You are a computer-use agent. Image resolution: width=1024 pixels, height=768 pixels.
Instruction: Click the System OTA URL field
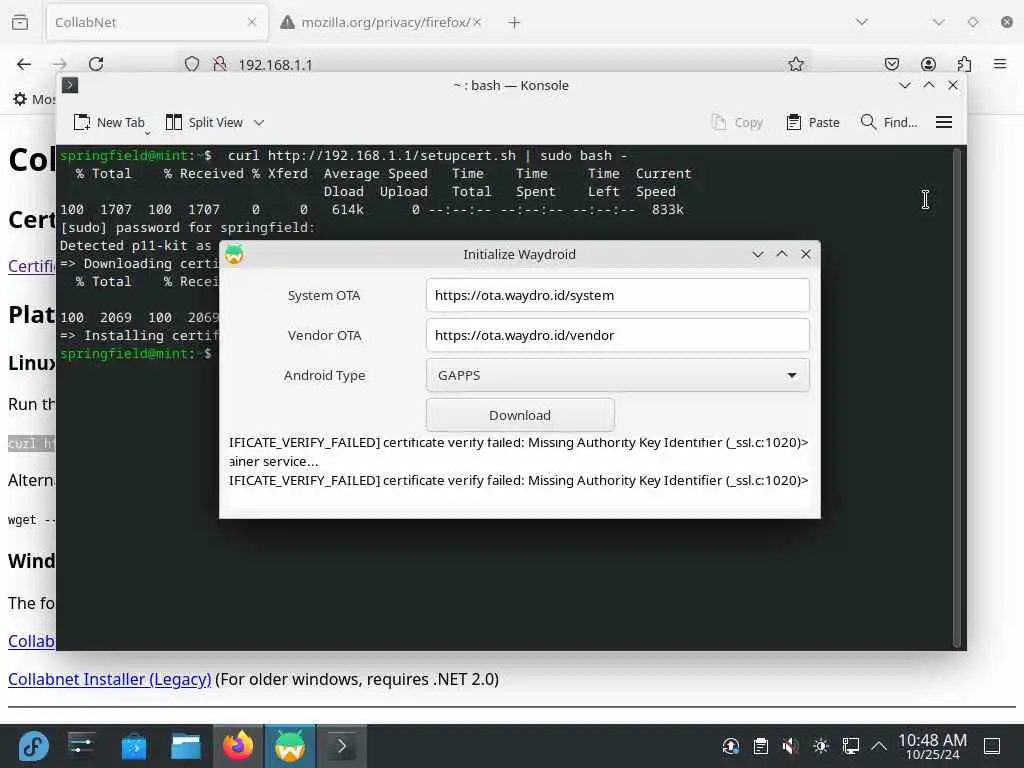(617, 295)
